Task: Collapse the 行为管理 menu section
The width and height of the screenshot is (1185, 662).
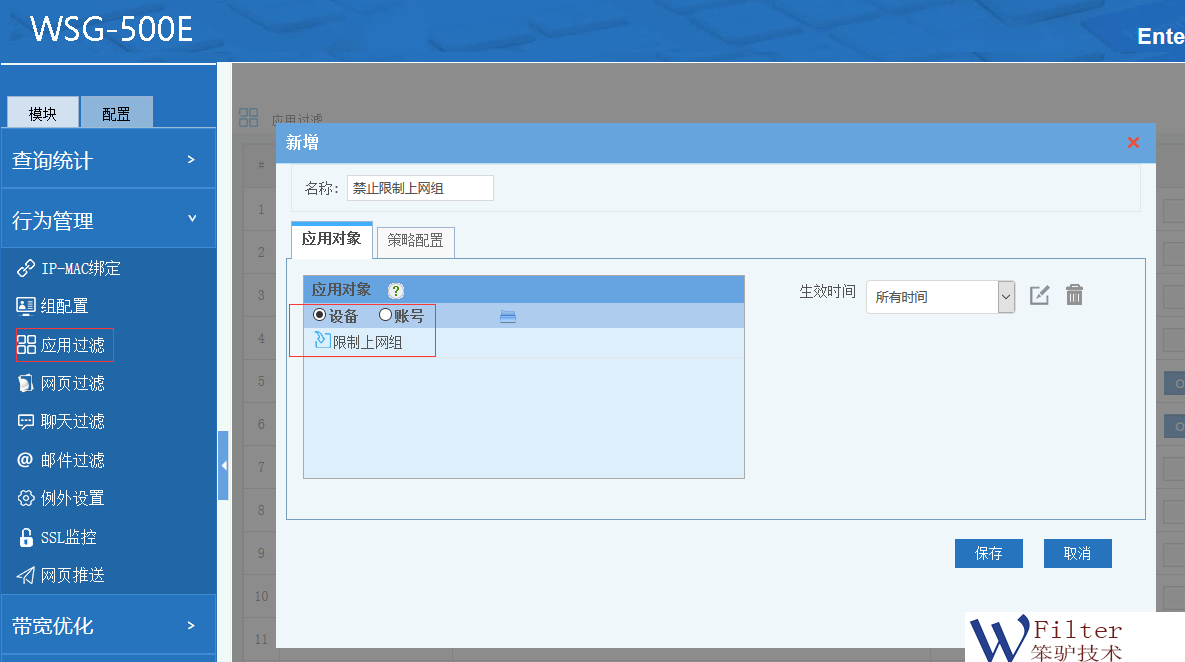Action: (x=108, y=221)
